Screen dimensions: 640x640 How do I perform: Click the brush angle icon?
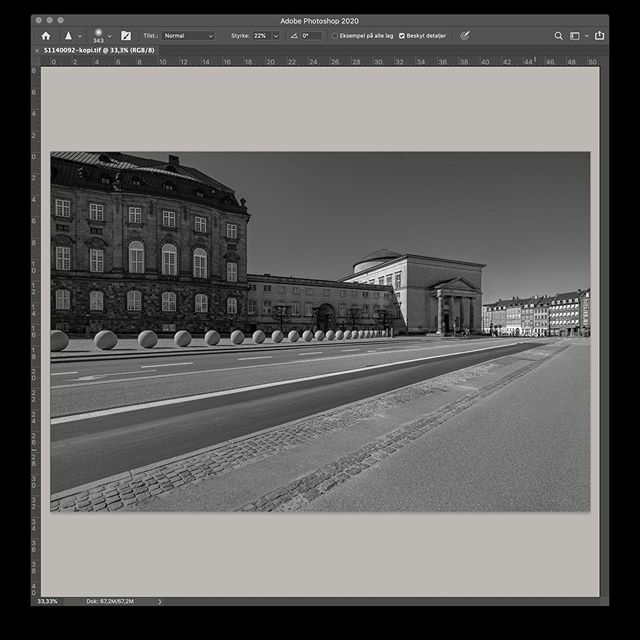tap(294, 36)
